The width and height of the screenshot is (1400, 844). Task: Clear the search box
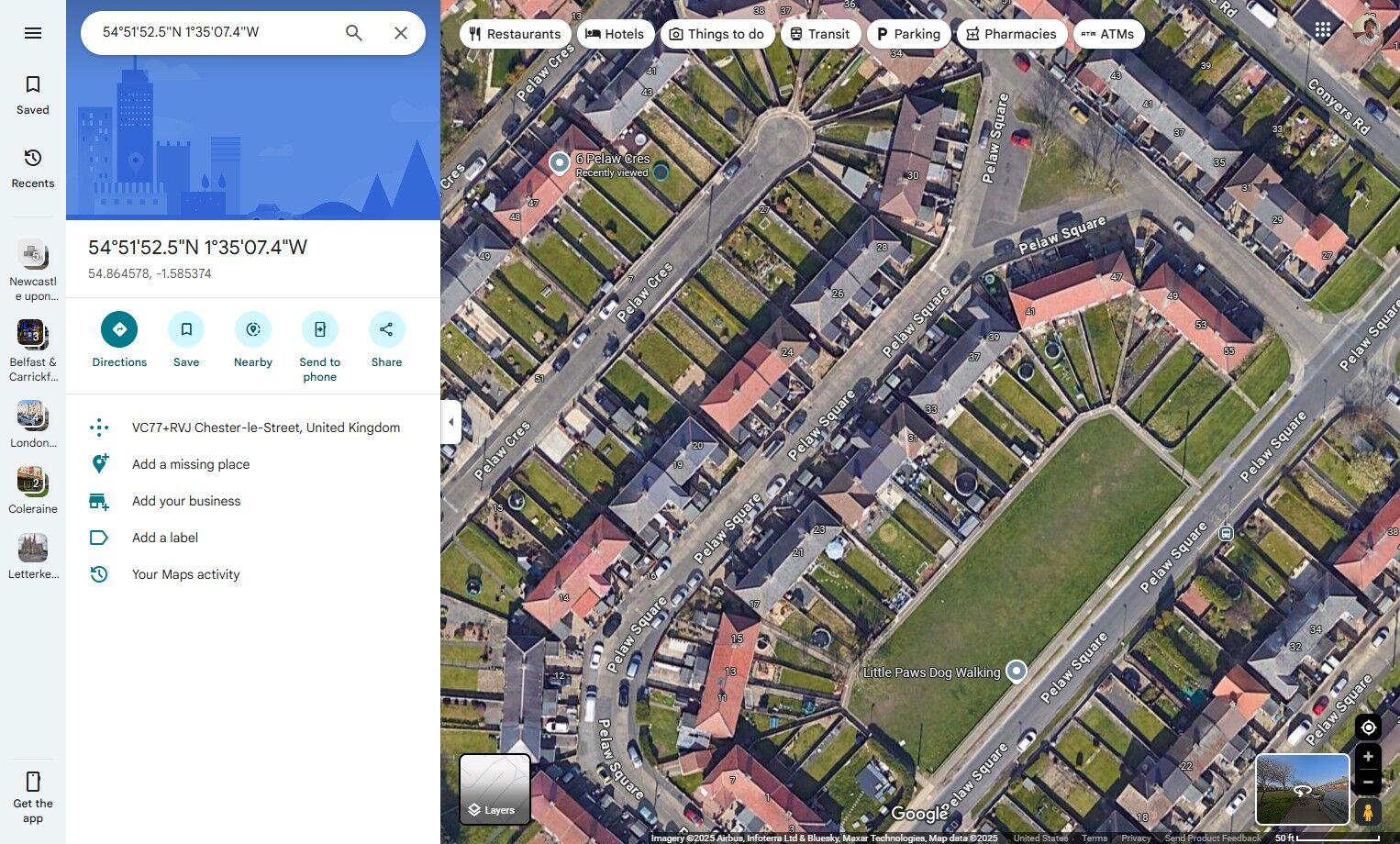click(401, 33)
